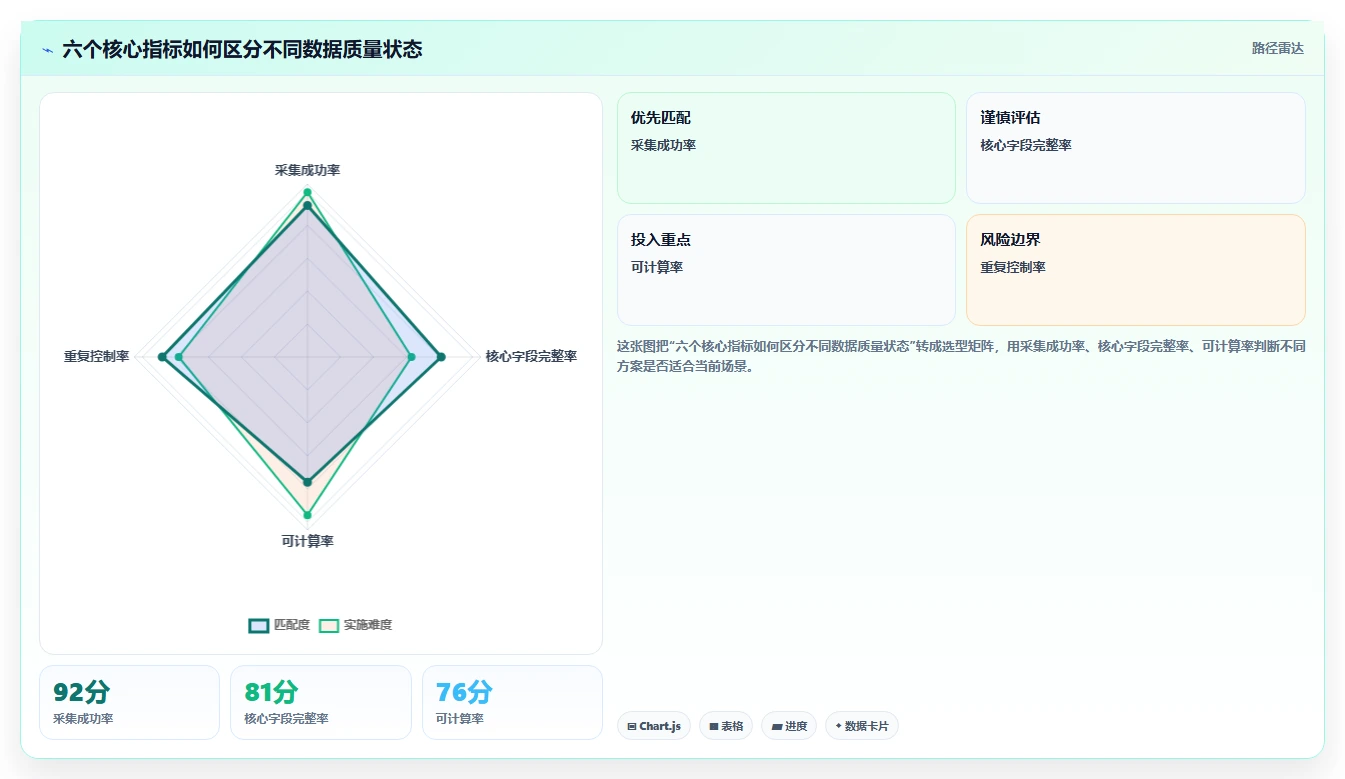This screenshot has height=779, width=1345.
Task: Click 重复控制率 text in 风险边界 card
Action: [x=1013, y=267]
